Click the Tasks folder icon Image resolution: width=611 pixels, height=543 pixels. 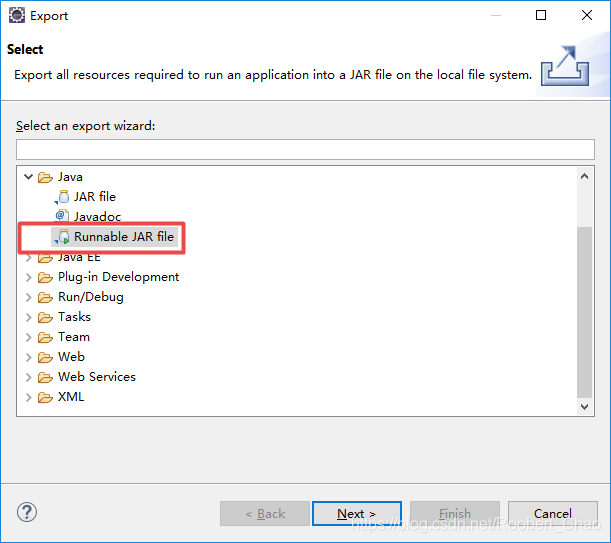pyautogui.click(x=45, y=317)
